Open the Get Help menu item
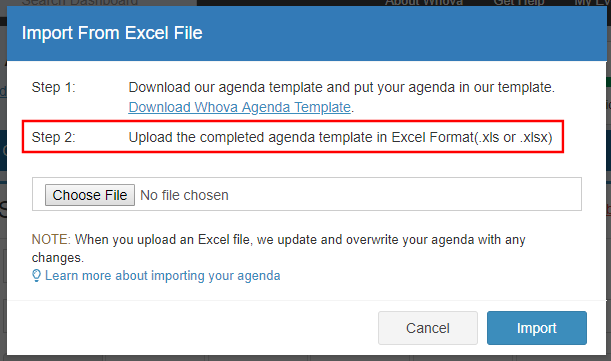The width and height of the screenshot is (611, 361). point(519,3)
